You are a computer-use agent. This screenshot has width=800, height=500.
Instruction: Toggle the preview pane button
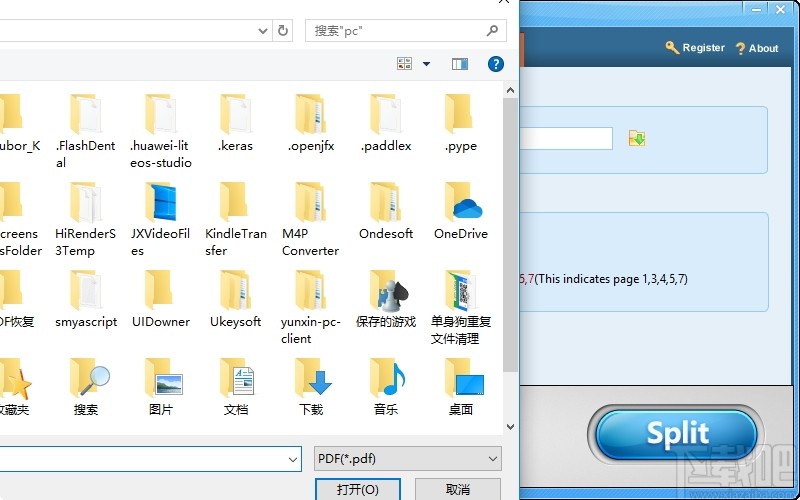tap(460, 64)
